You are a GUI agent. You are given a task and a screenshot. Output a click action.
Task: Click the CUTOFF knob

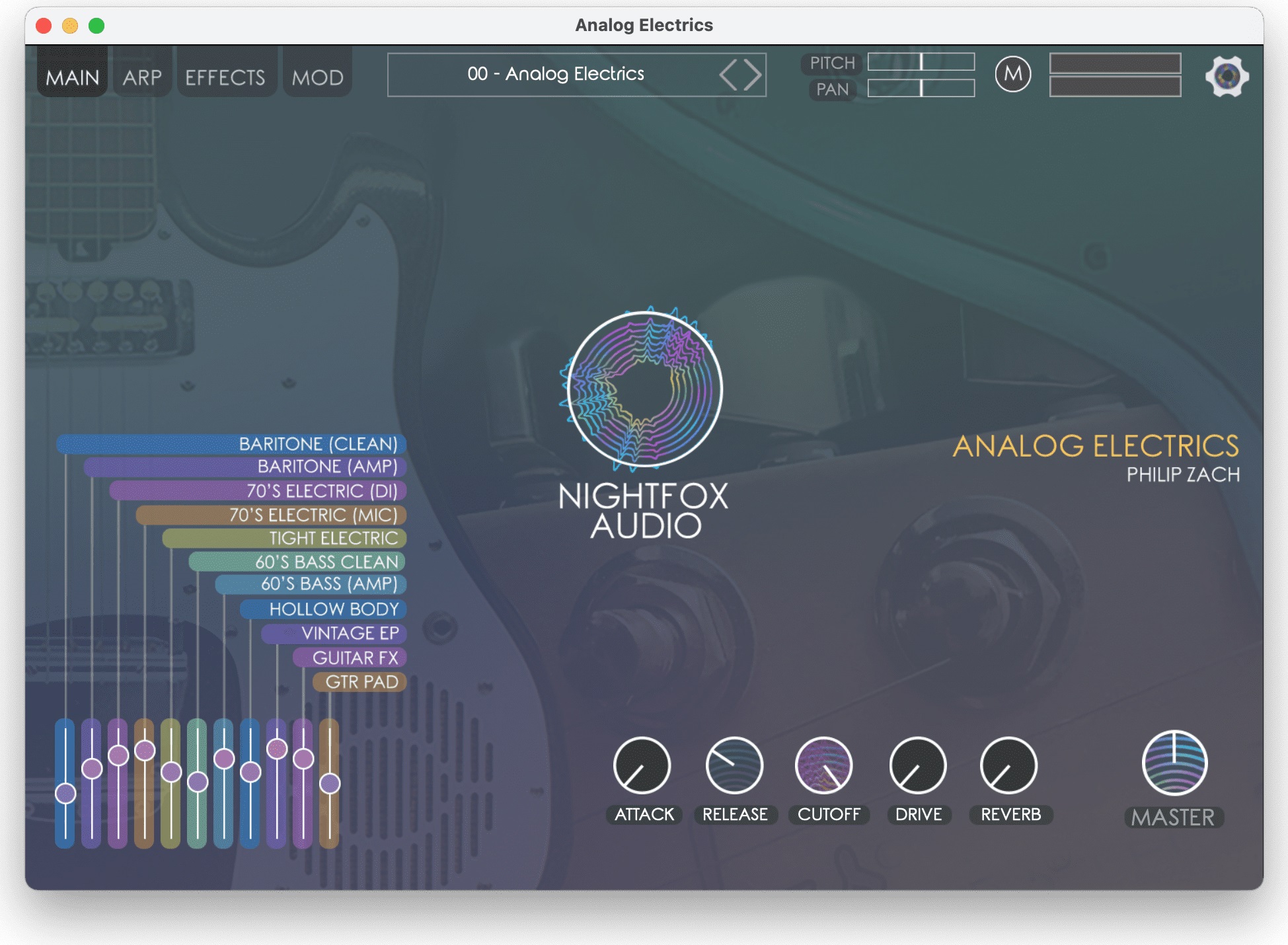[x=823, y=765]
